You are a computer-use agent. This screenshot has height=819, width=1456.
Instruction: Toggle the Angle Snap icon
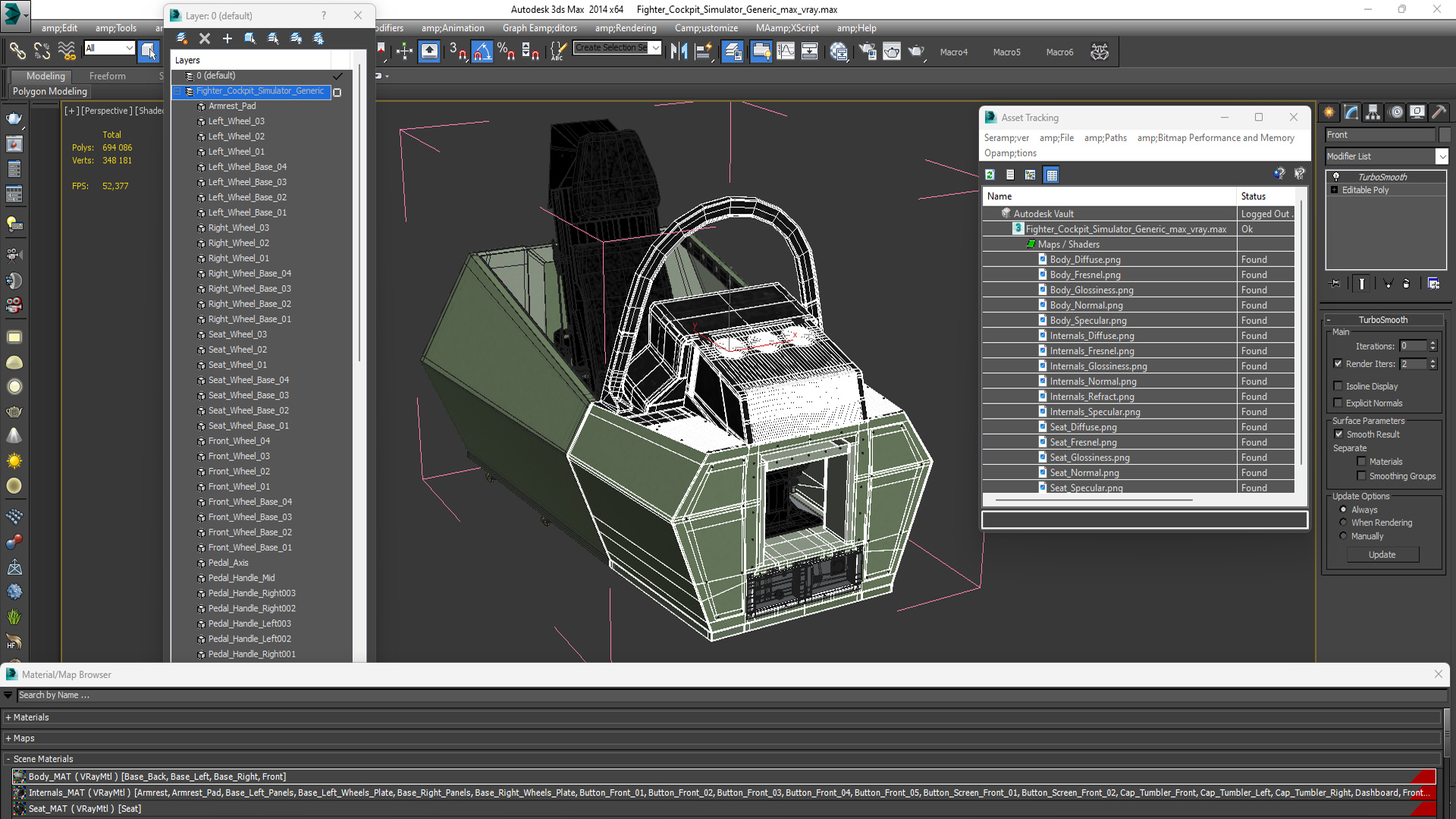click(x=482, y=51)
